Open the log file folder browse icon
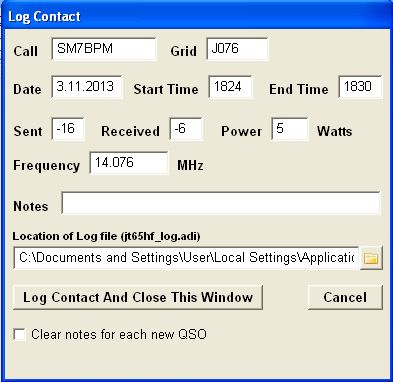393x382 pixels. [371, 258]
